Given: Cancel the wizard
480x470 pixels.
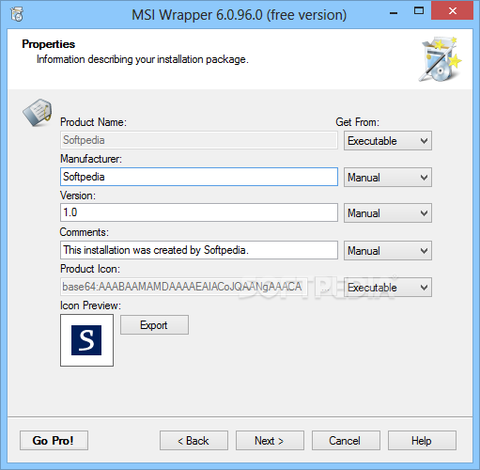Looking at the screenshot, I should [x=346, y=440].
